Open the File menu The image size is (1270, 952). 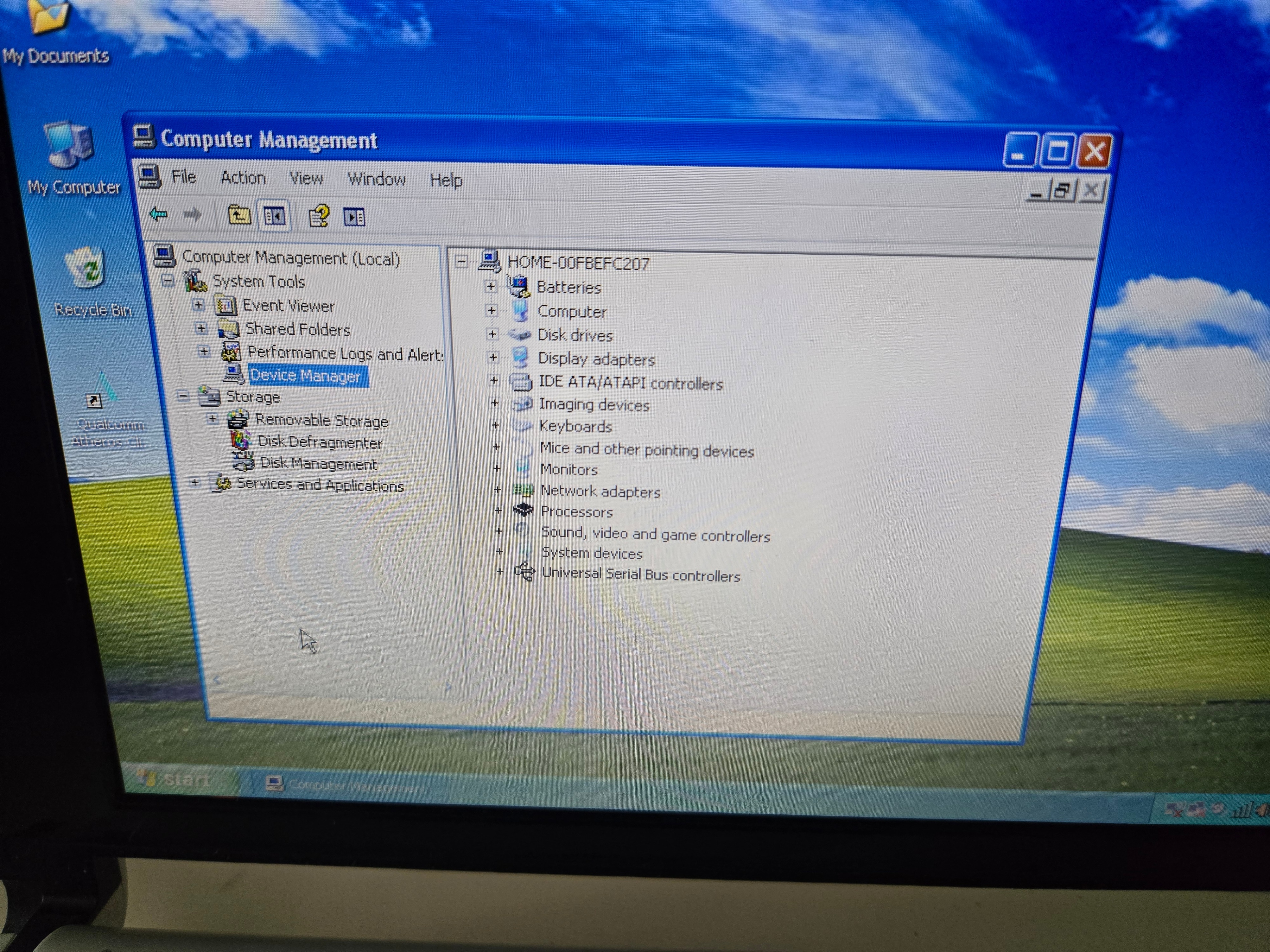[x=184, y=177]
